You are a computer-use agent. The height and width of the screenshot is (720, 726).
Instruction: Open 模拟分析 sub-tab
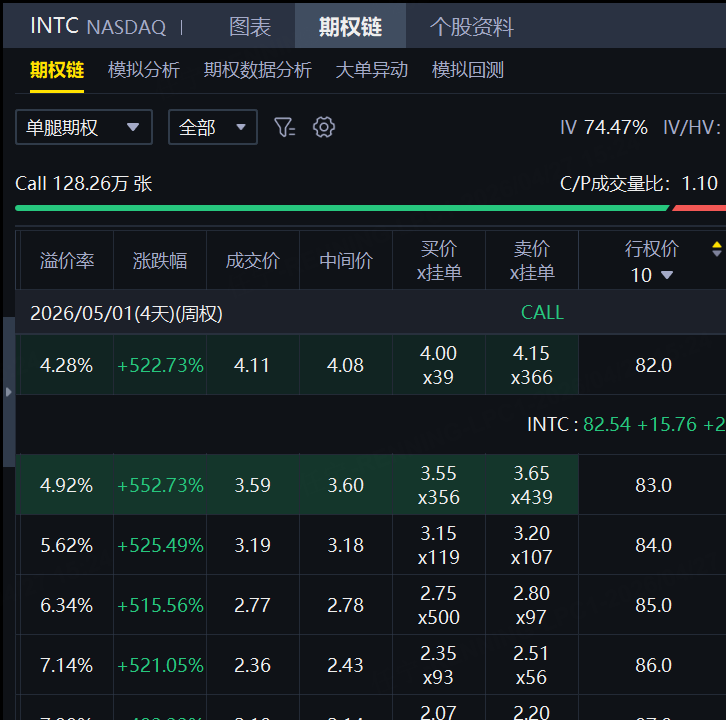coord(144,70)
